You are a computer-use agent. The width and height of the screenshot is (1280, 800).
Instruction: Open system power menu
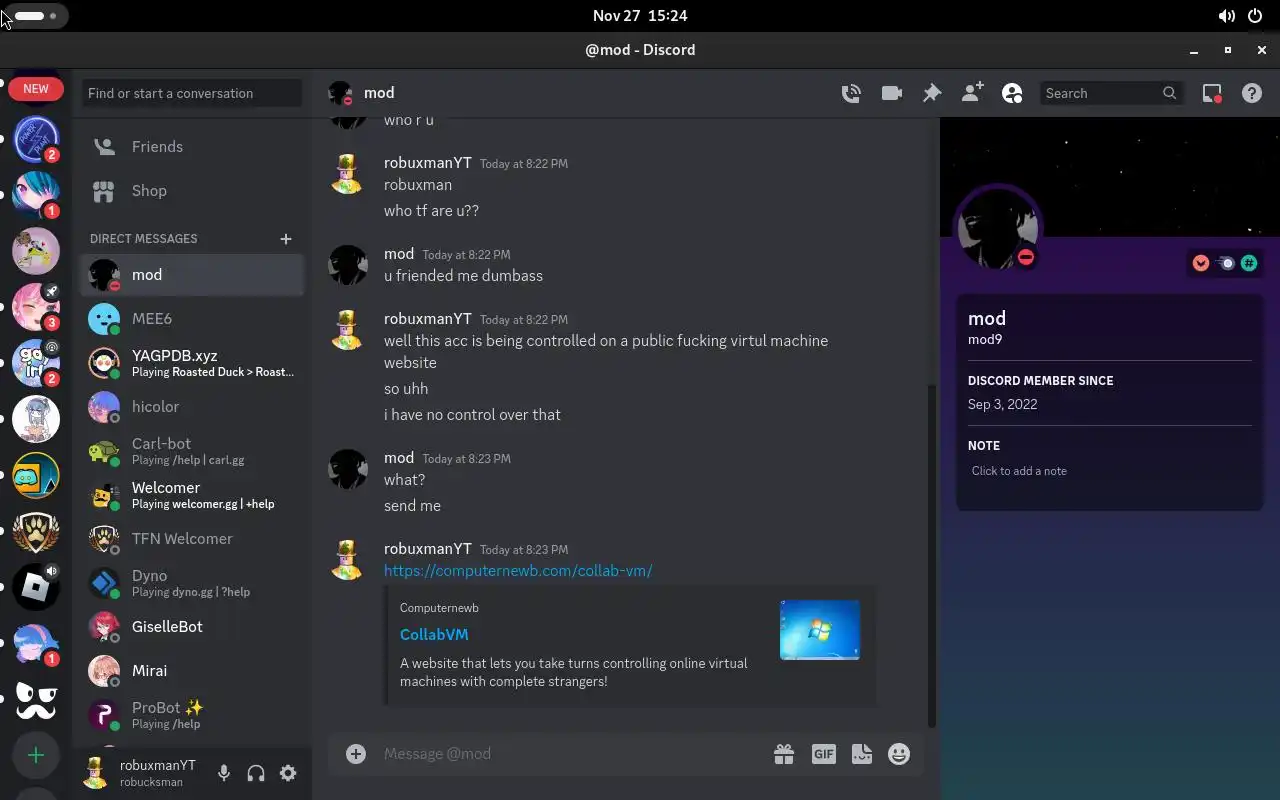point(1256,16)
